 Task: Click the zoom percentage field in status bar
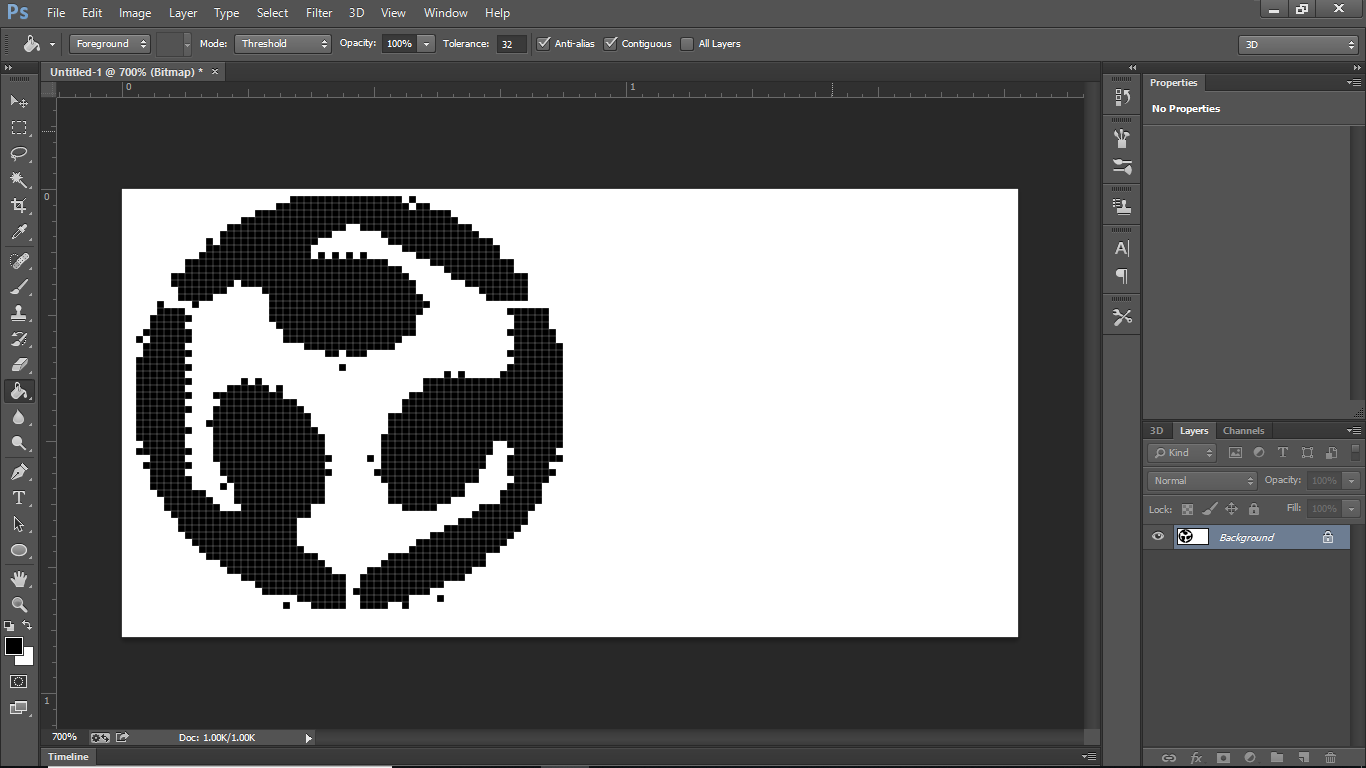65,738
